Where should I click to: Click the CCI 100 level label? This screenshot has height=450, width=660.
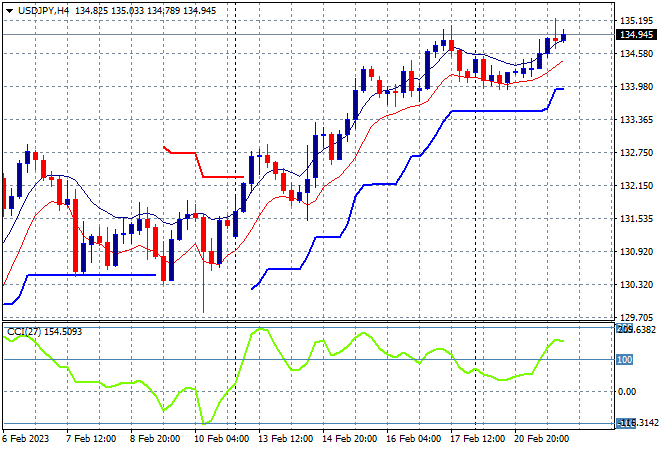point(624,359)
